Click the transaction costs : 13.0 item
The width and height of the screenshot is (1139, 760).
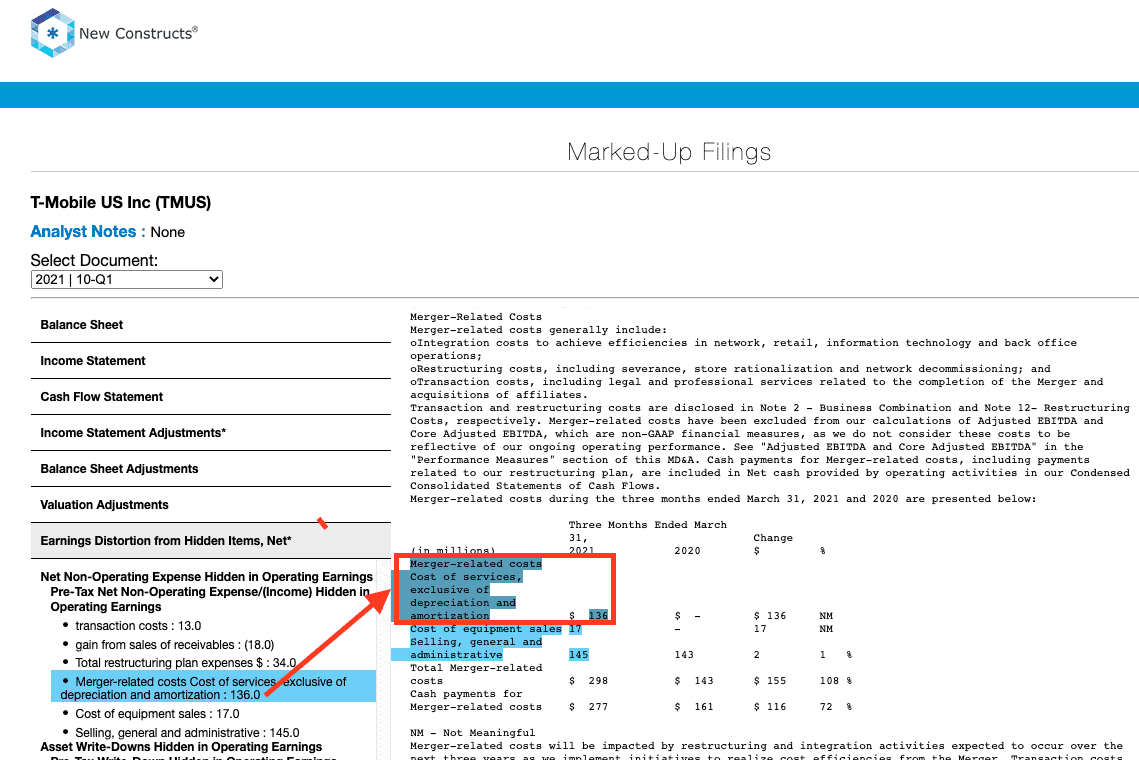tap(138, 626)
